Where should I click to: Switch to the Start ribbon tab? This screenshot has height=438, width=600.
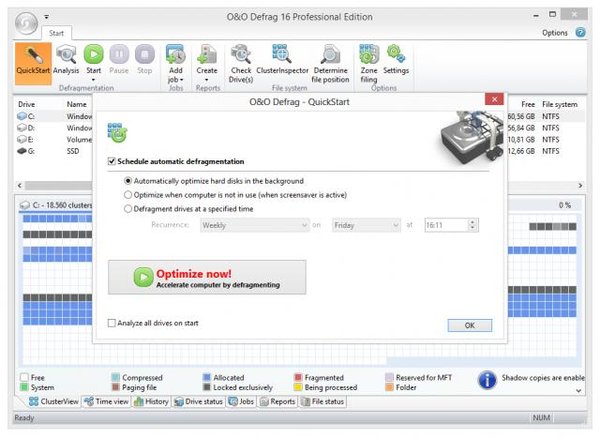(x=56, y=33)
